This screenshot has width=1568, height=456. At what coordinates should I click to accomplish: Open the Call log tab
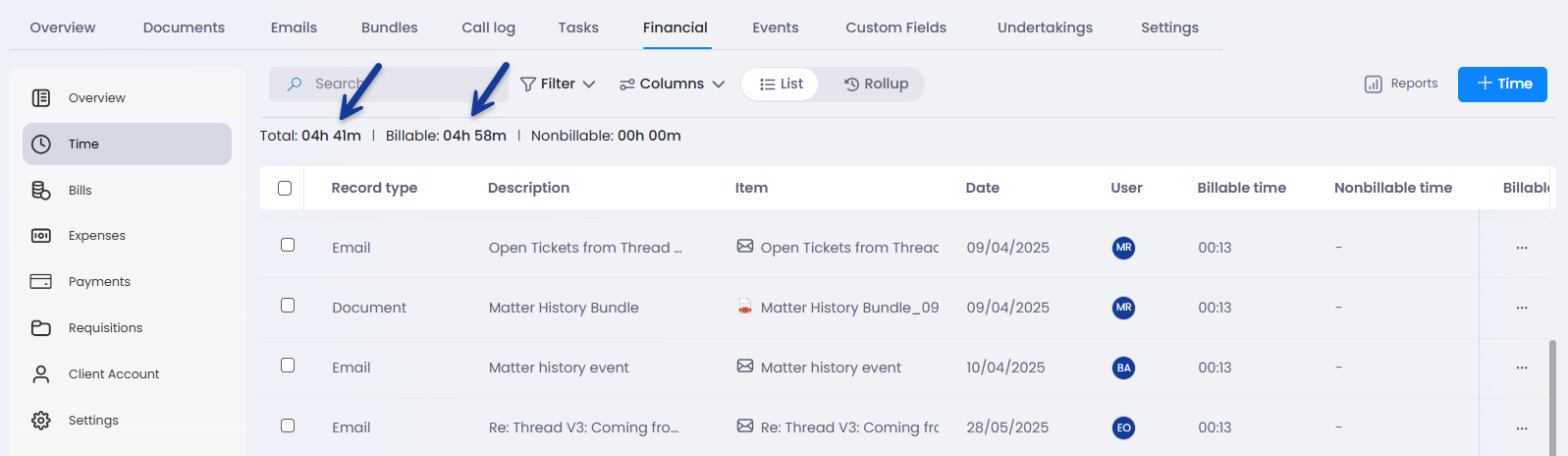[488, 28]
